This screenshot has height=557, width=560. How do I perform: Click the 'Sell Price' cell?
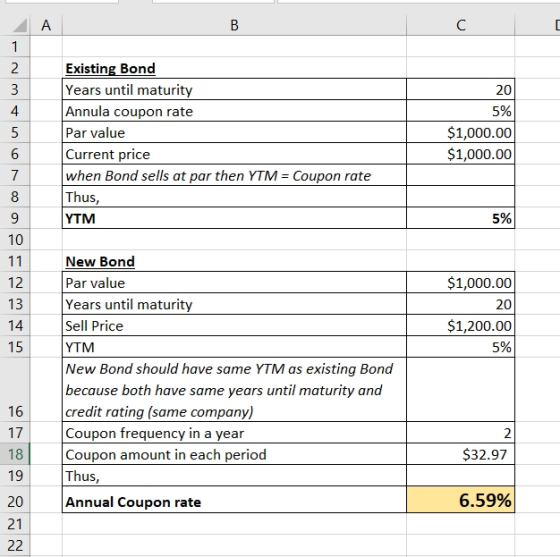234,326
